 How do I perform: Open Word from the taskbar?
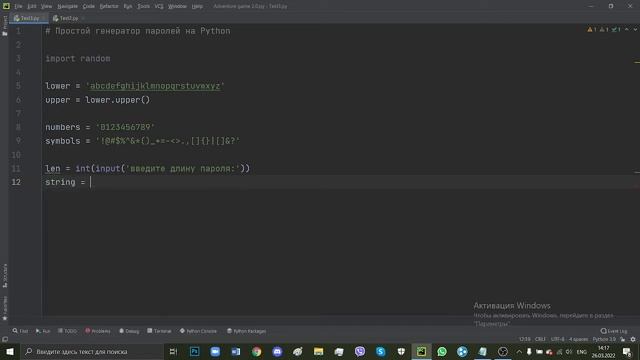[x=236, y=351]
